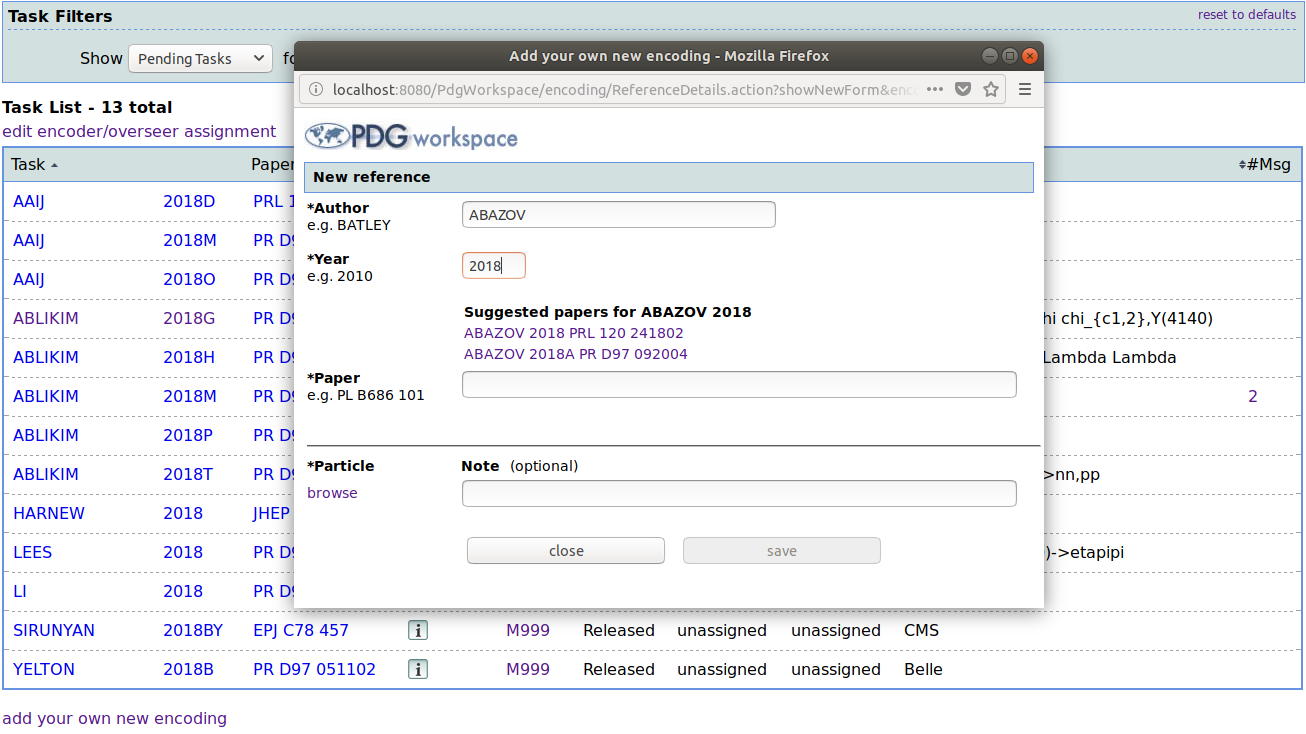Click into the Year input field
Viewport: 1306px width, 734px height.
point(493,266)
